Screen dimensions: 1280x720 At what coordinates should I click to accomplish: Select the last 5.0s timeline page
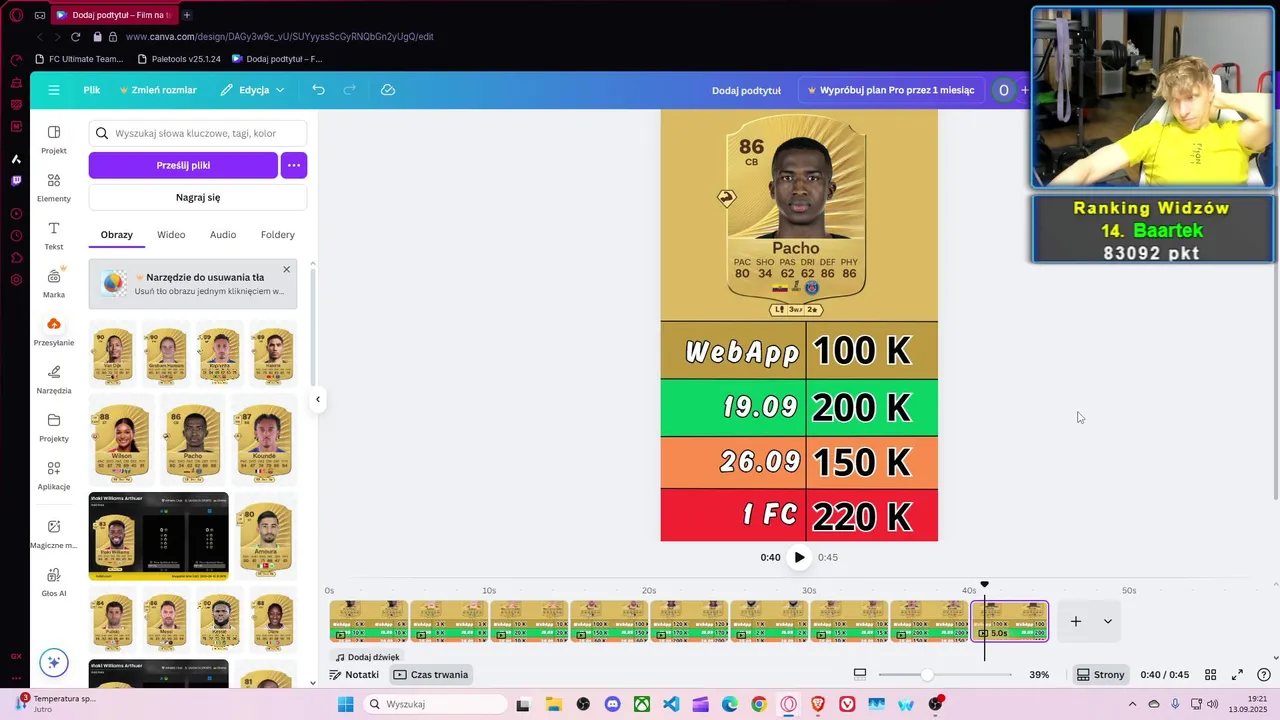pos(1010,621)
